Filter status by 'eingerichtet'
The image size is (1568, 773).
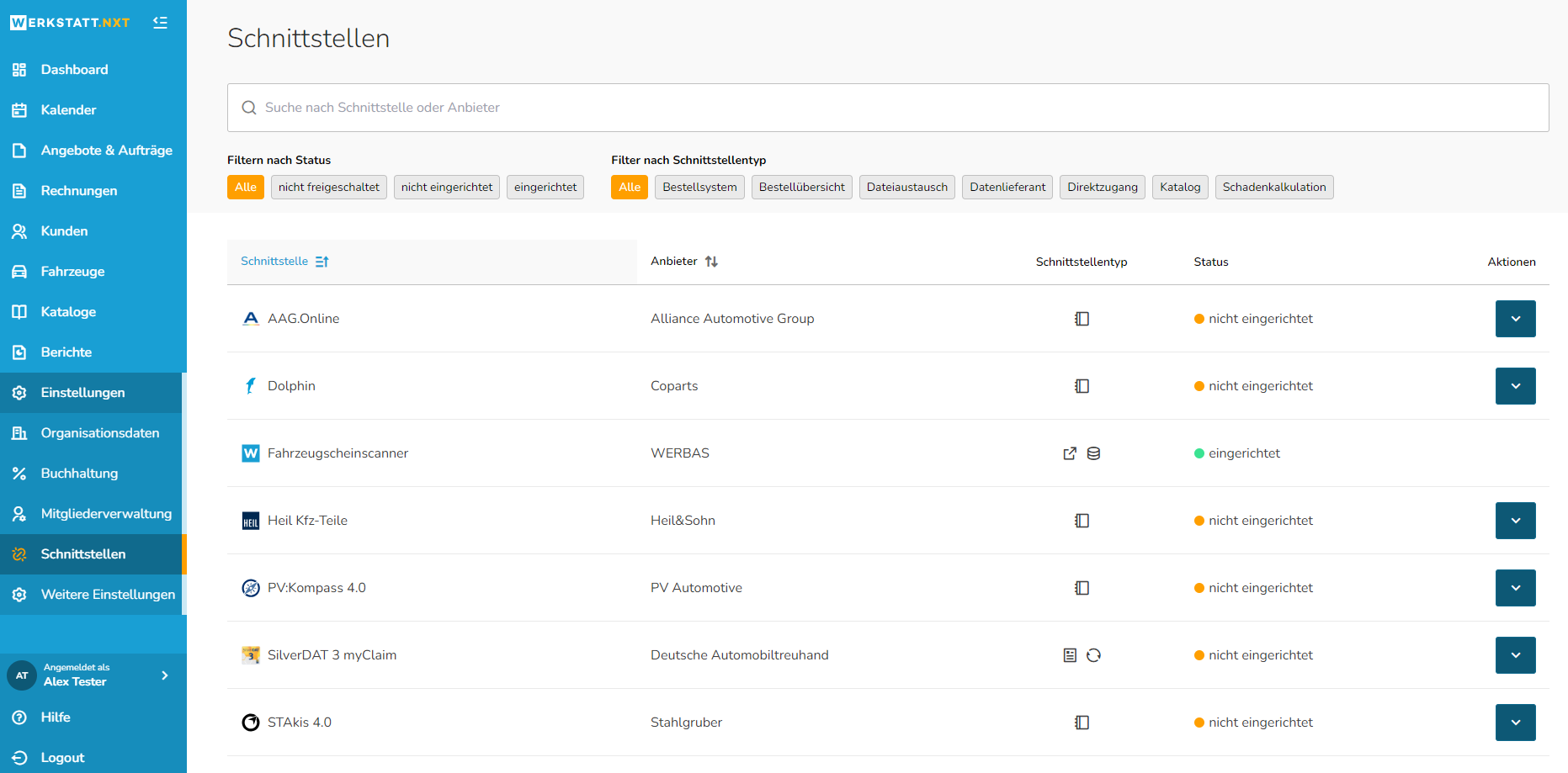pos(545,188)
